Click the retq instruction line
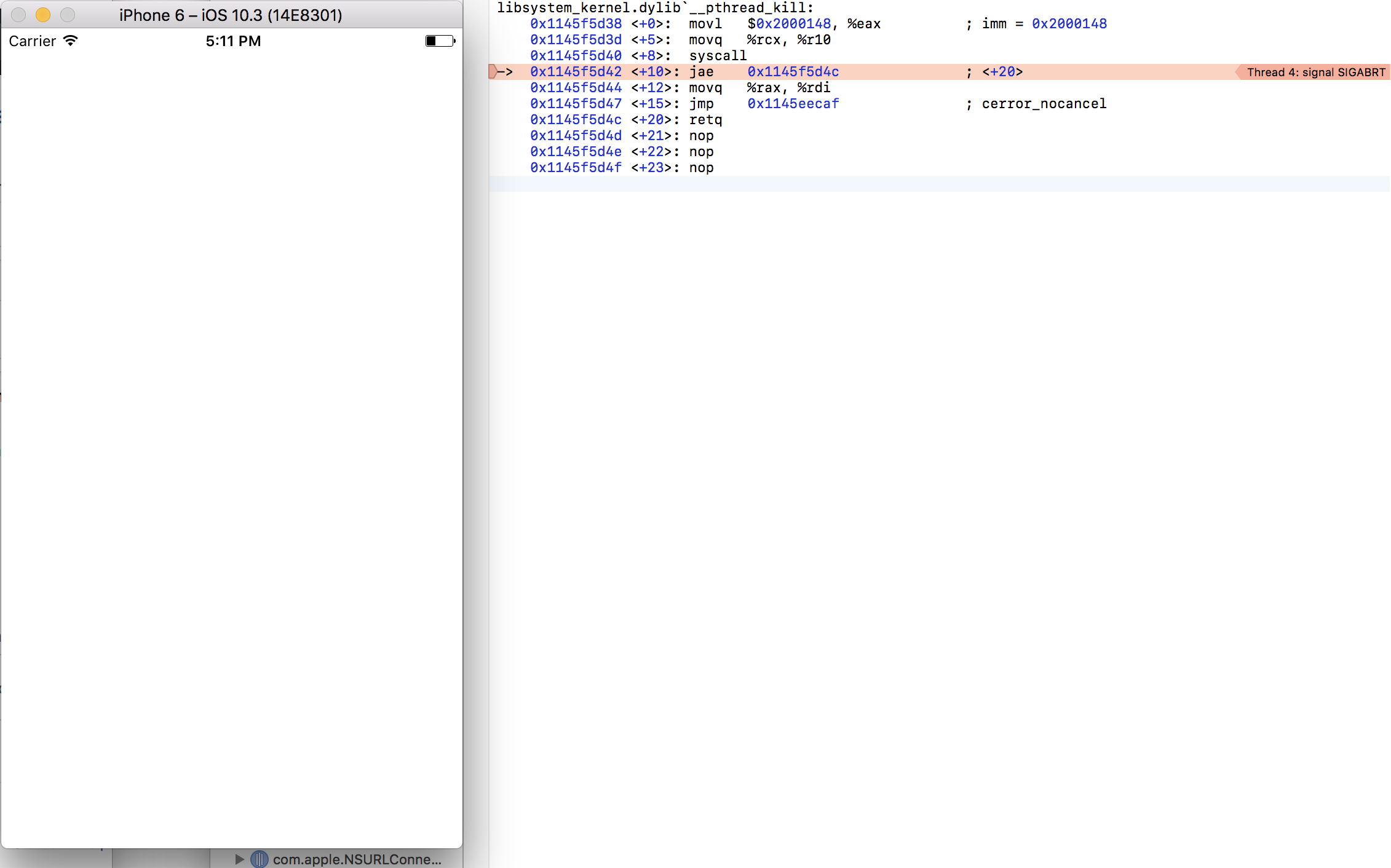1391x868 pixels. click(705, 120)
